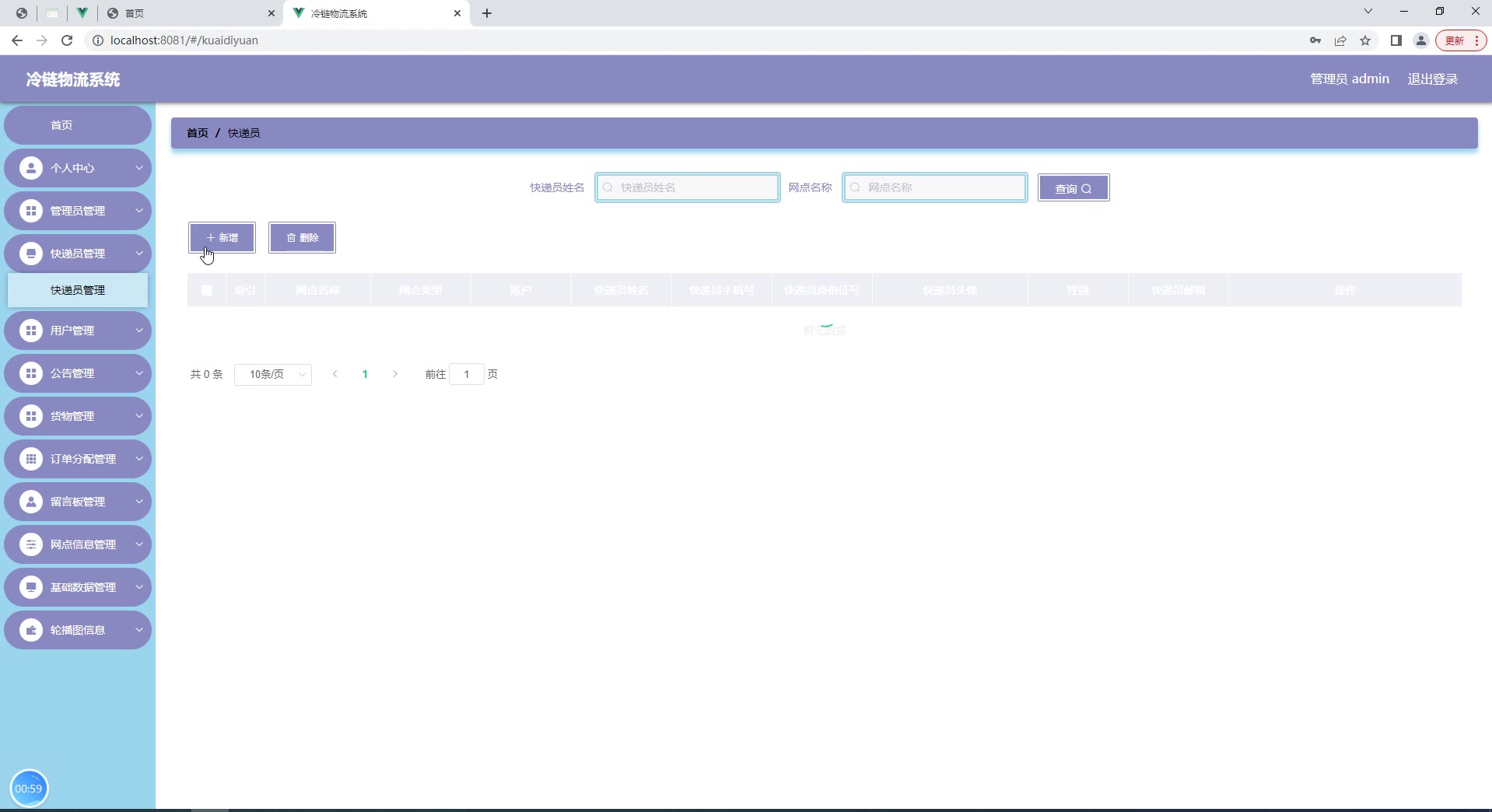Click the 基础数据管理 monitor icon

click(x=31, y=587)
